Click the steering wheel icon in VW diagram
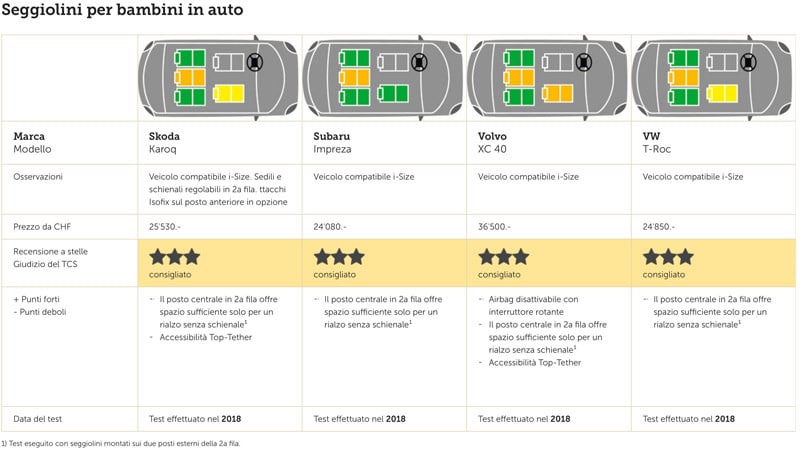 (748, 62)
